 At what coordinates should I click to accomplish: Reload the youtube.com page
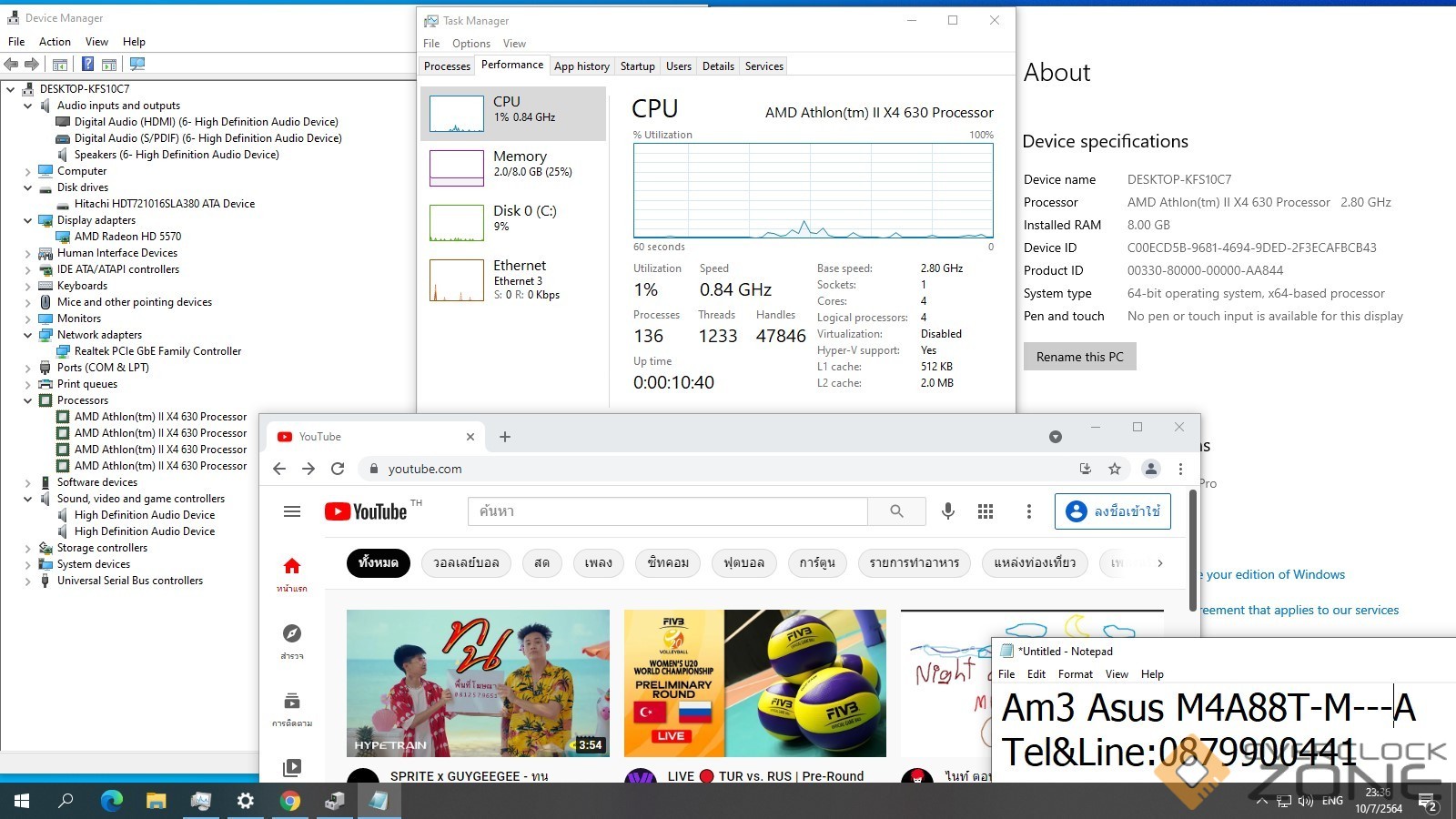tap(338, 469)
